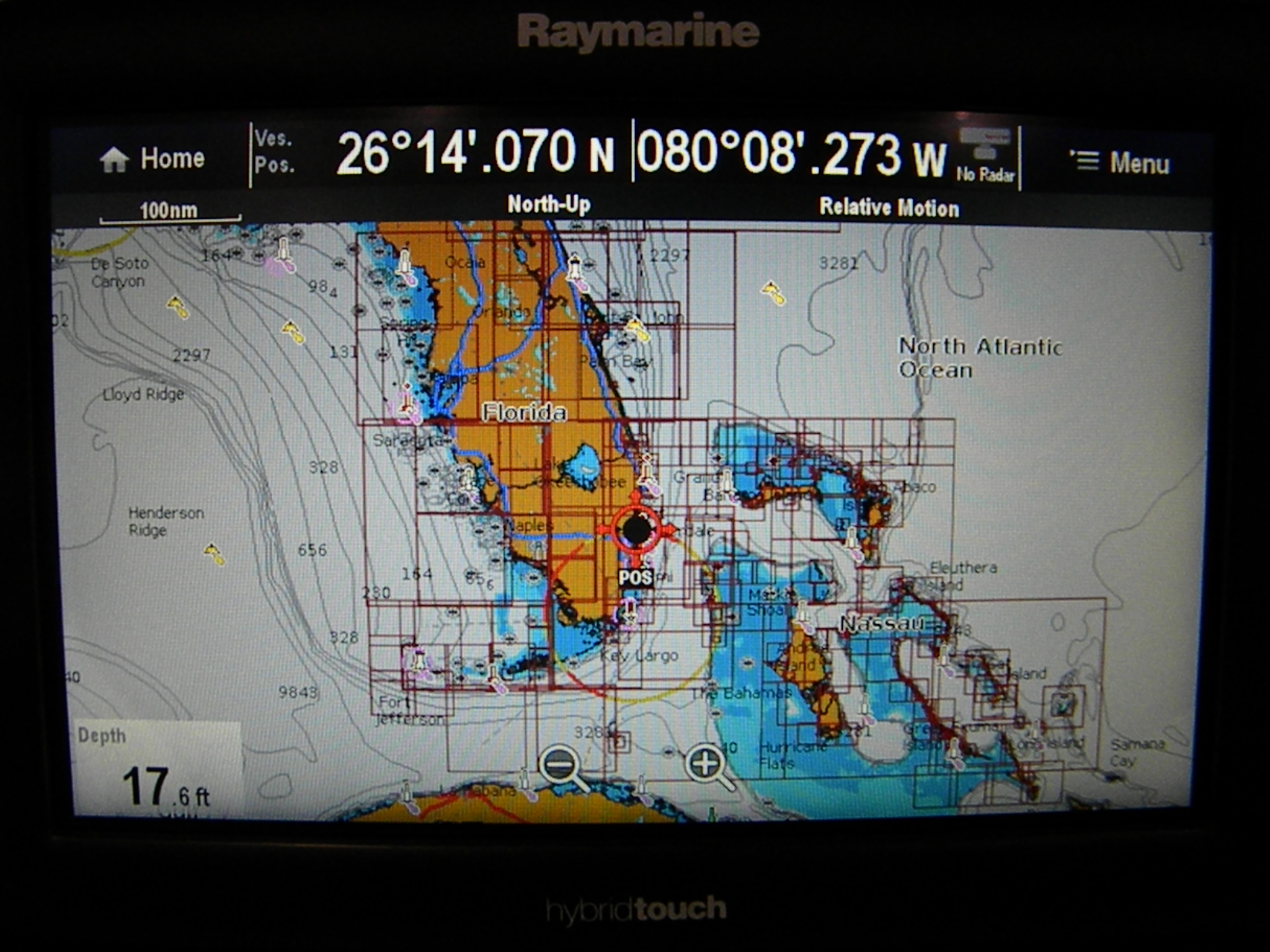1270x952 pixels.
Task: Open the Depth data box
Action: (x=158, y=769)
